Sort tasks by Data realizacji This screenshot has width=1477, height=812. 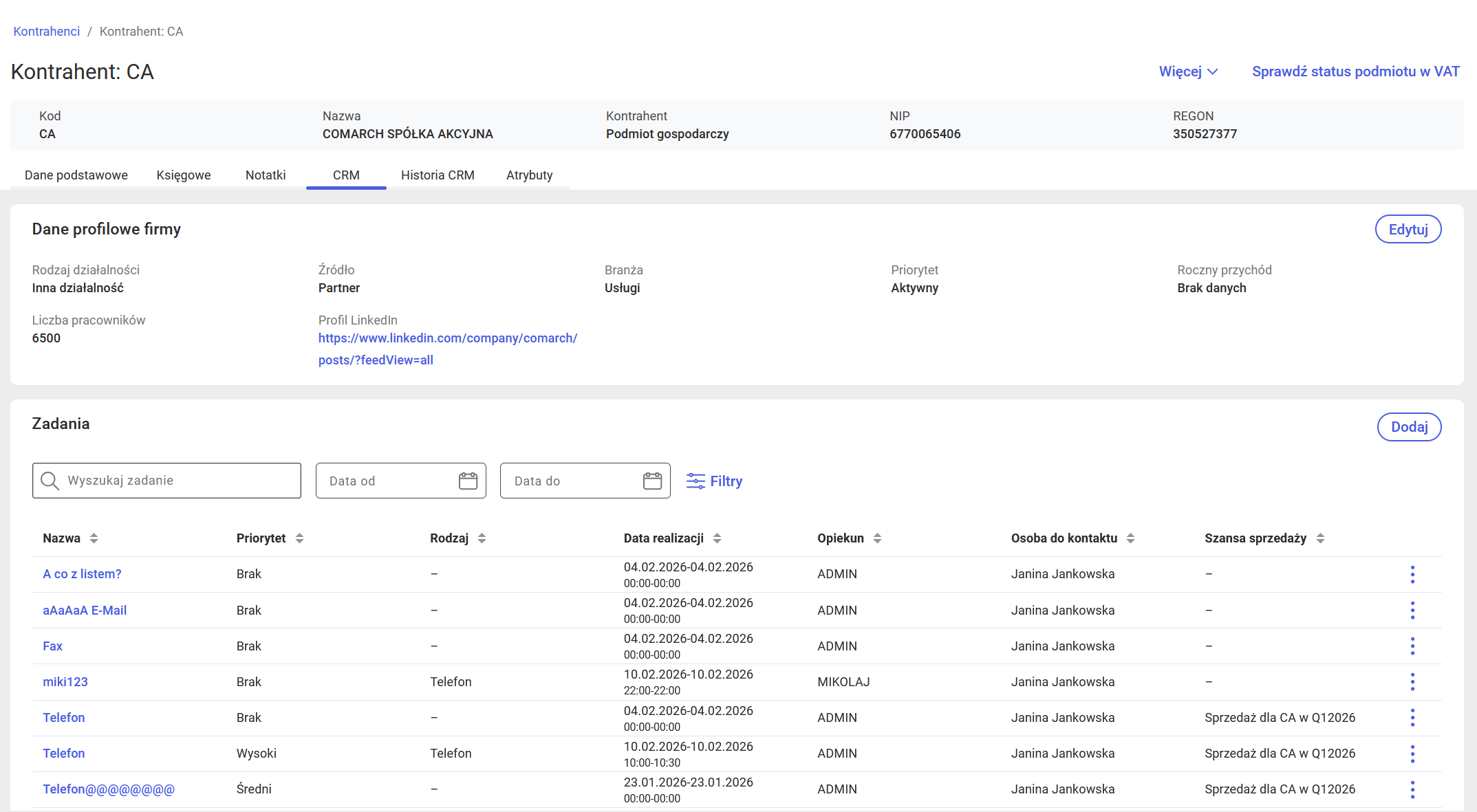tap(718, 538)
